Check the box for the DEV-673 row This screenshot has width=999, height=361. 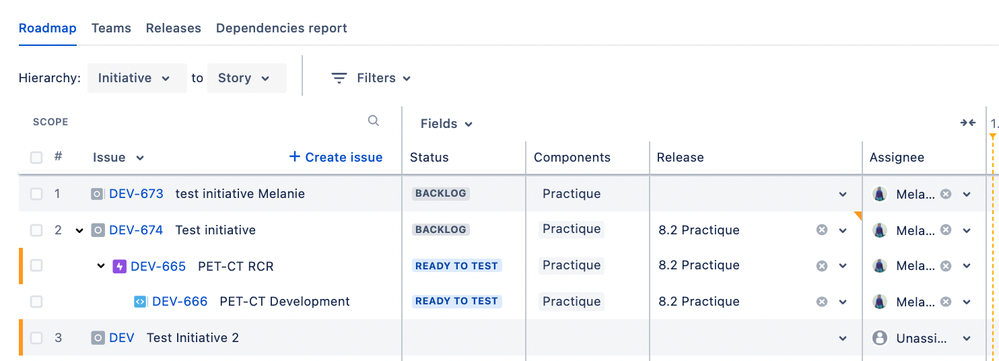[36, 194]
